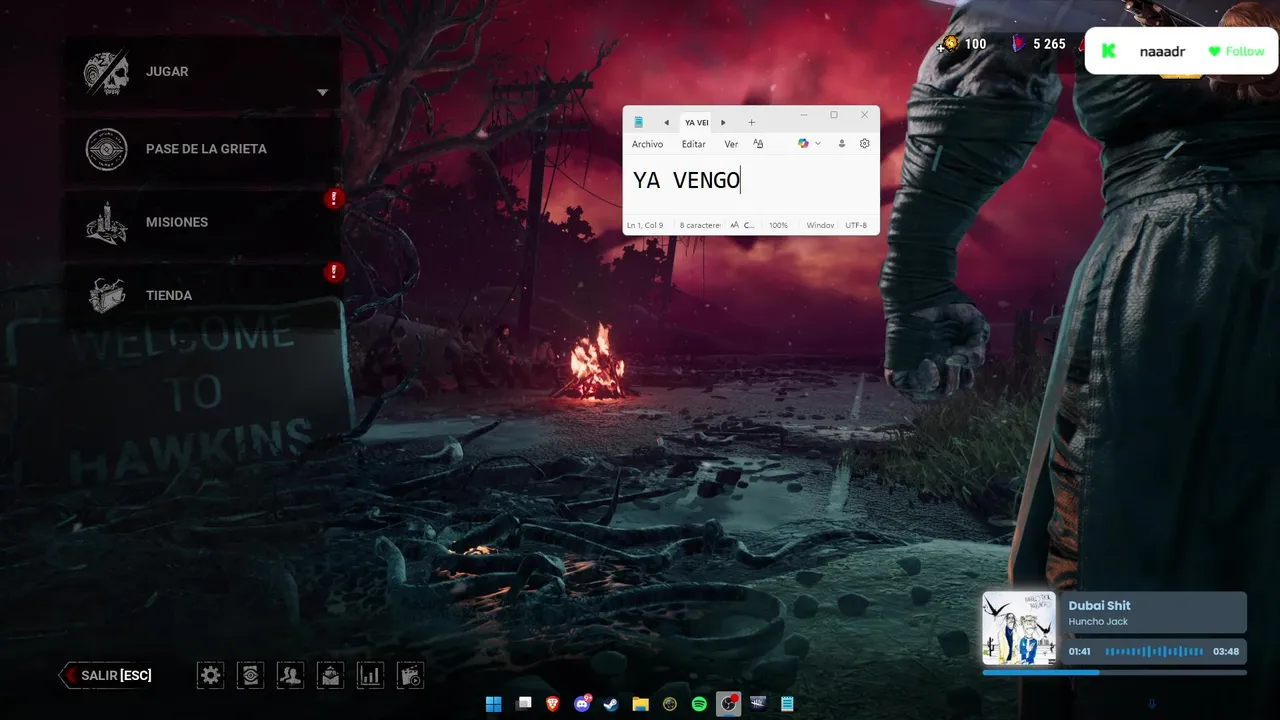Click the Copilot icon in Notepad
Image resolution: width=1280 pixels, height=720 pixels.
tap(803, 144)
